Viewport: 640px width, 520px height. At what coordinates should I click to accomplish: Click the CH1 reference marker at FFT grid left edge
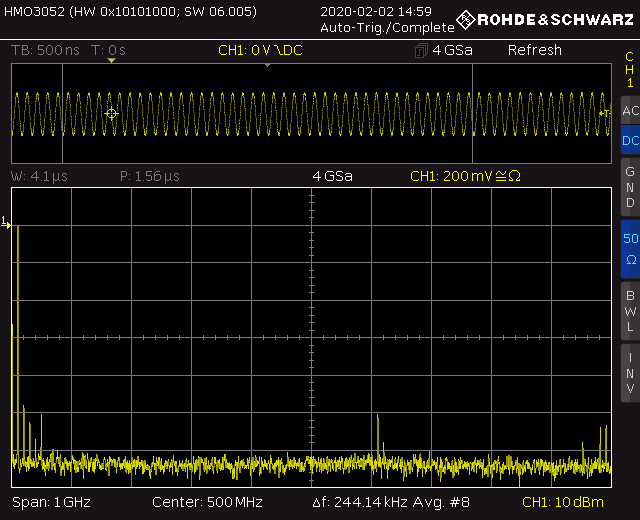coord(5,222)
